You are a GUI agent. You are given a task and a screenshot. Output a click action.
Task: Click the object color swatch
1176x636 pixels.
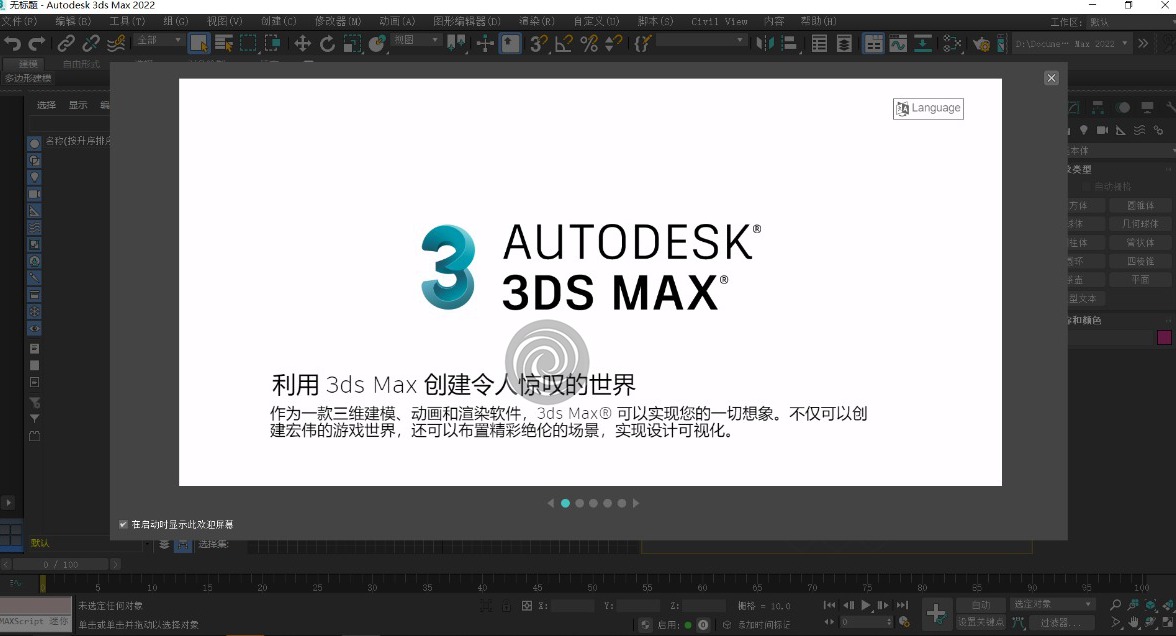tap(1164, 338)
